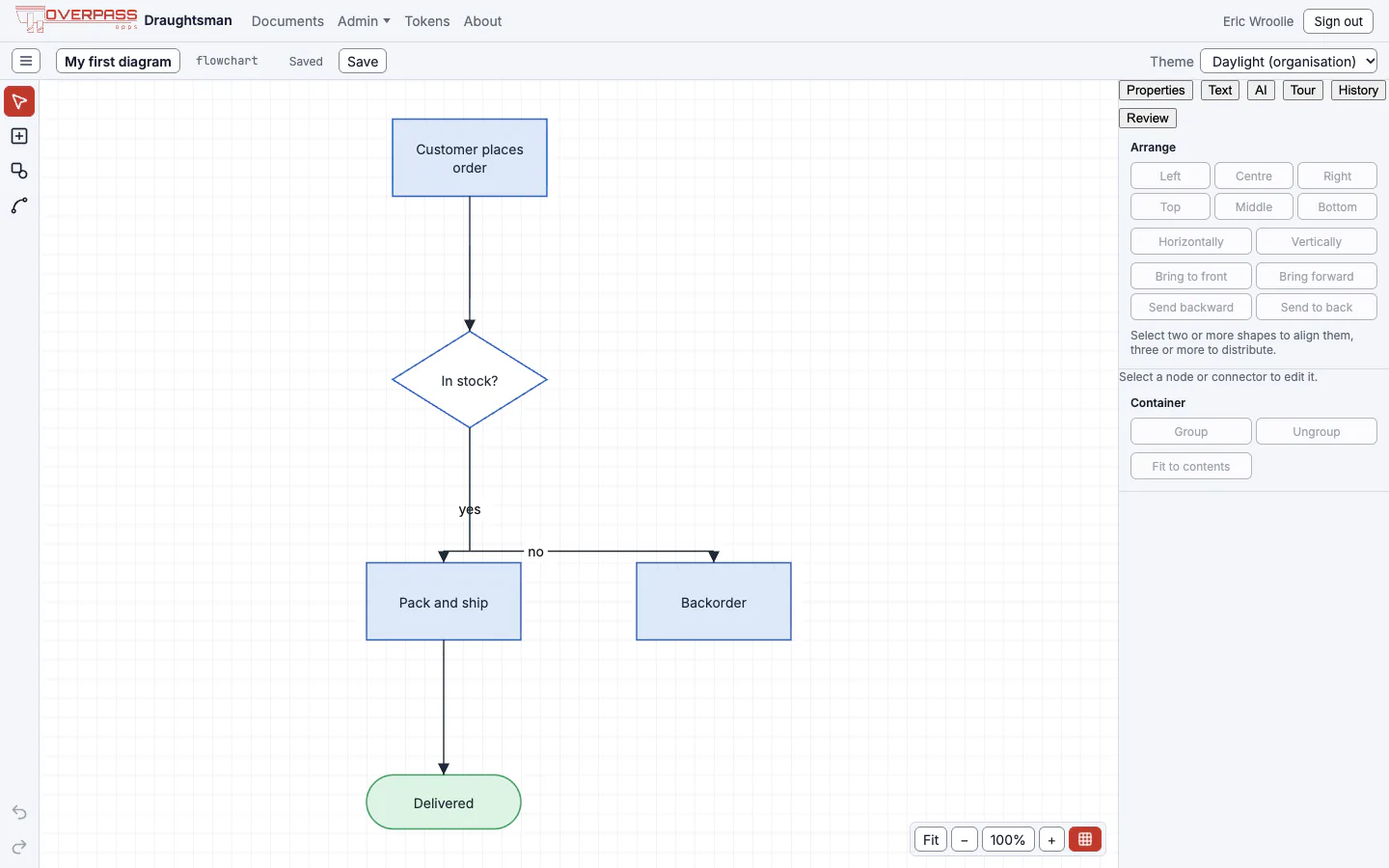Click the 'no' connector label
Viewport: 1389px width, 868px height.
(x=535, y=552)
